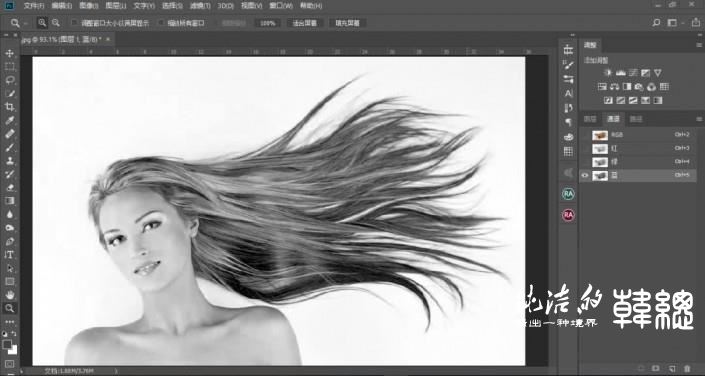Select the Hand tool
This screenshot has height=376, width=705.
tap(9, 295)
